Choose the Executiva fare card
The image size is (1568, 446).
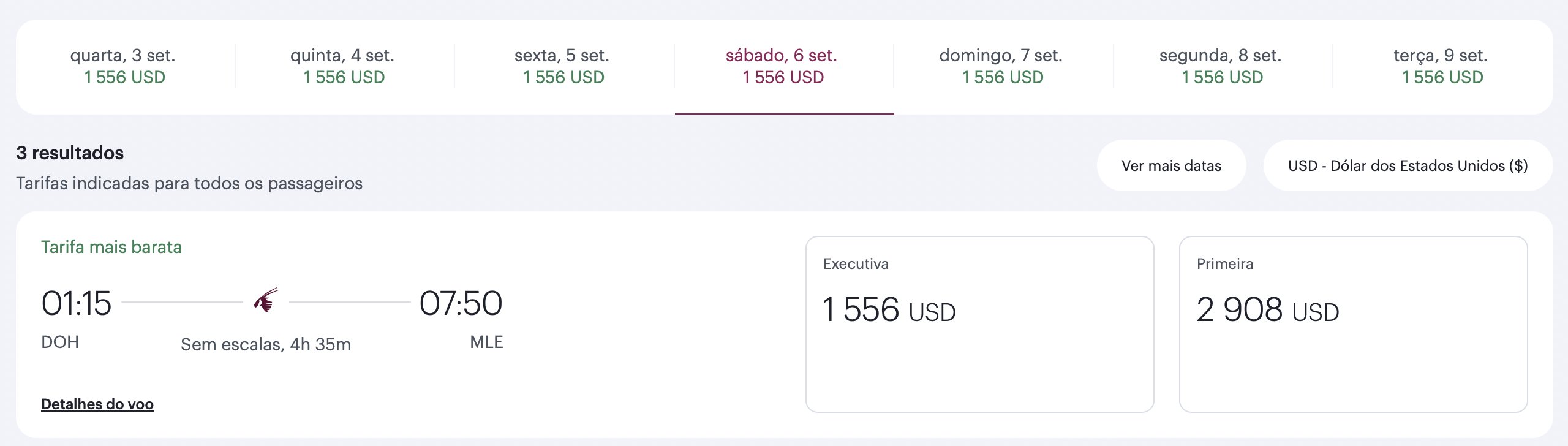pos(979,324)
